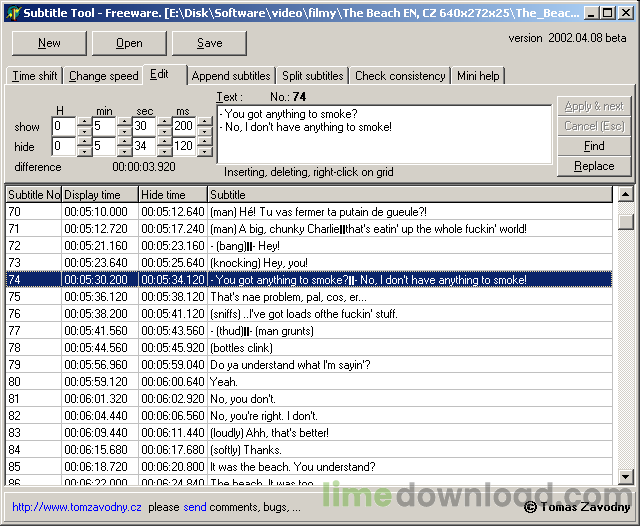Increase the hide seconds spinner value
The image size is (640, 526).
click(x=163, y=141)
